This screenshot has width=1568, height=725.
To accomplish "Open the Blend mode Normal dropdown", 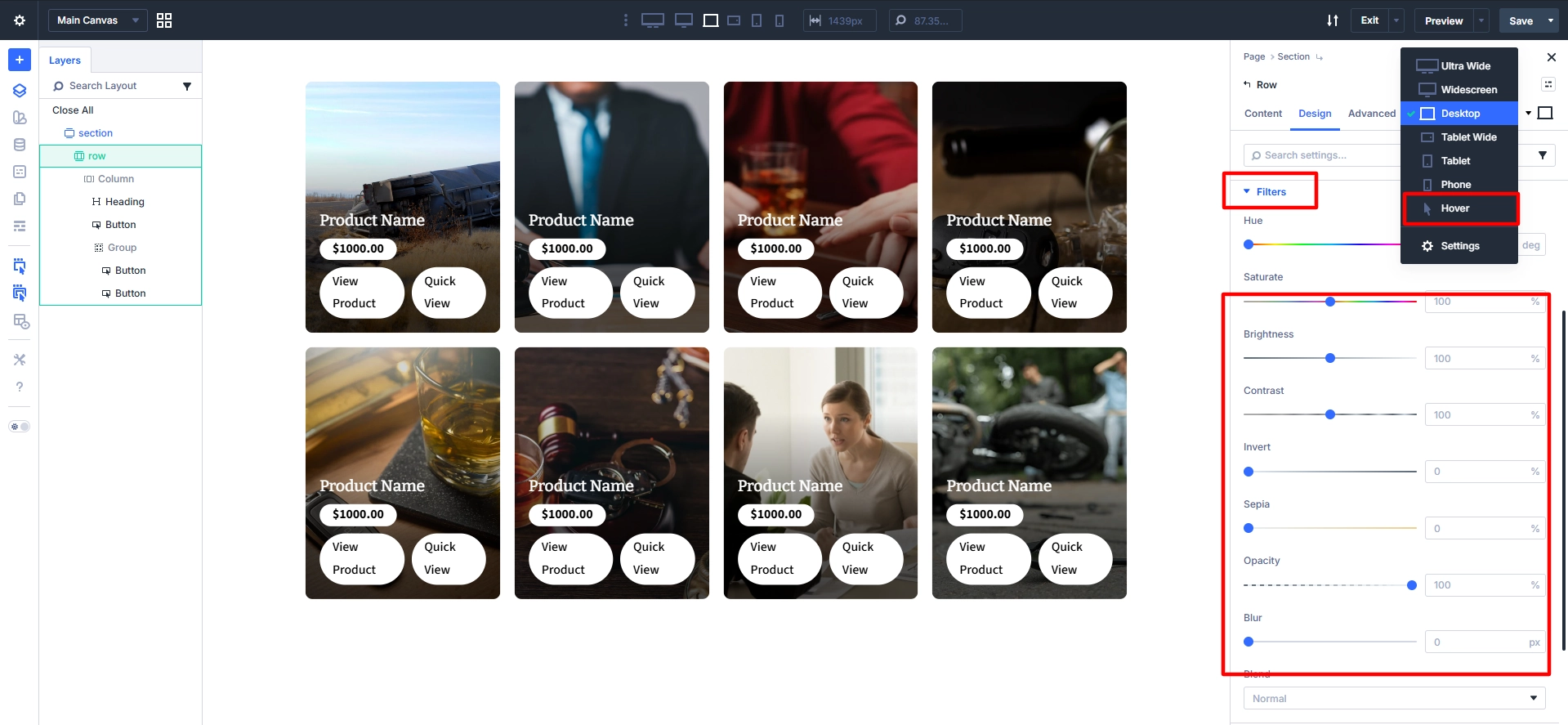I will [x=1394, y=698].
